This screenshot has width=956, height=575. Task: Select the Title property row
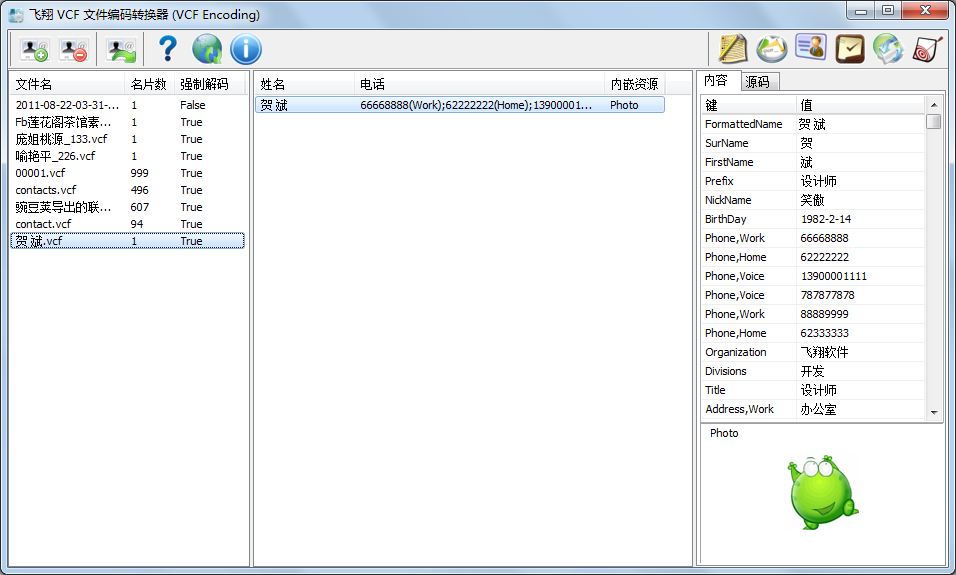[x=813, y=390]
